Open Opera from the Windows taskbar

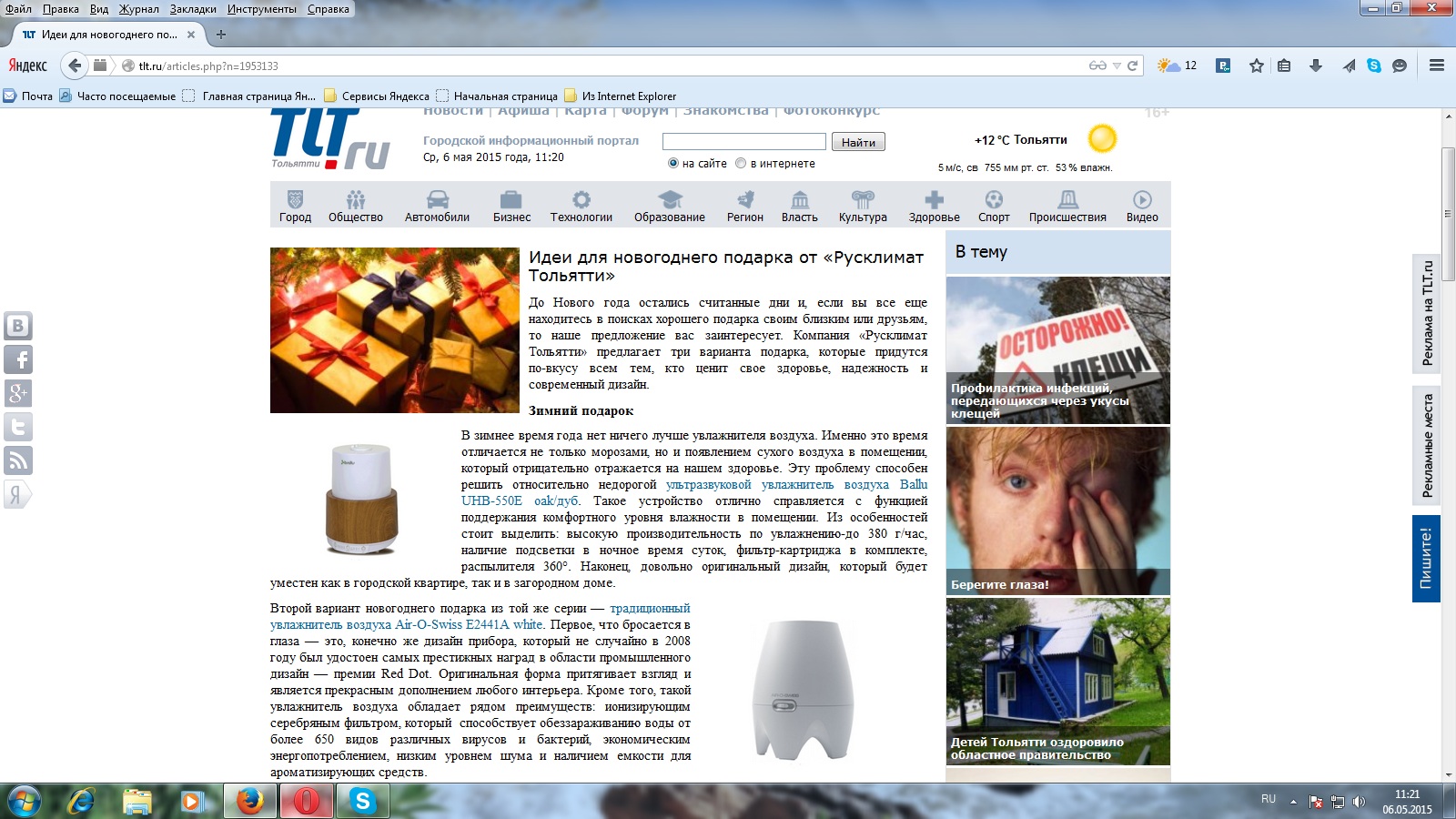pyautogui.click(x=307, y=801)
